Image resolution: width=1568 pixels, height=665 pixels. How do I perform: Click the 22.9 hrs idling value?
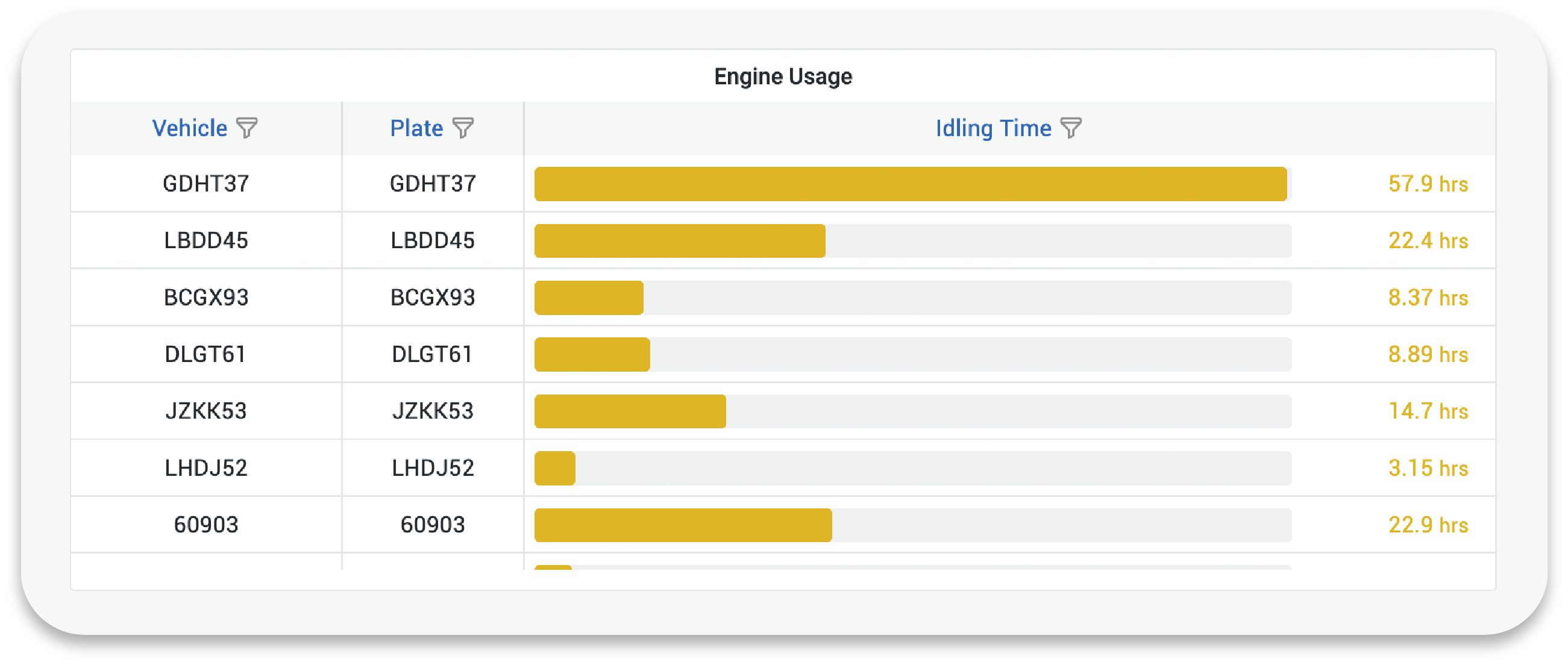(1428, 525)
